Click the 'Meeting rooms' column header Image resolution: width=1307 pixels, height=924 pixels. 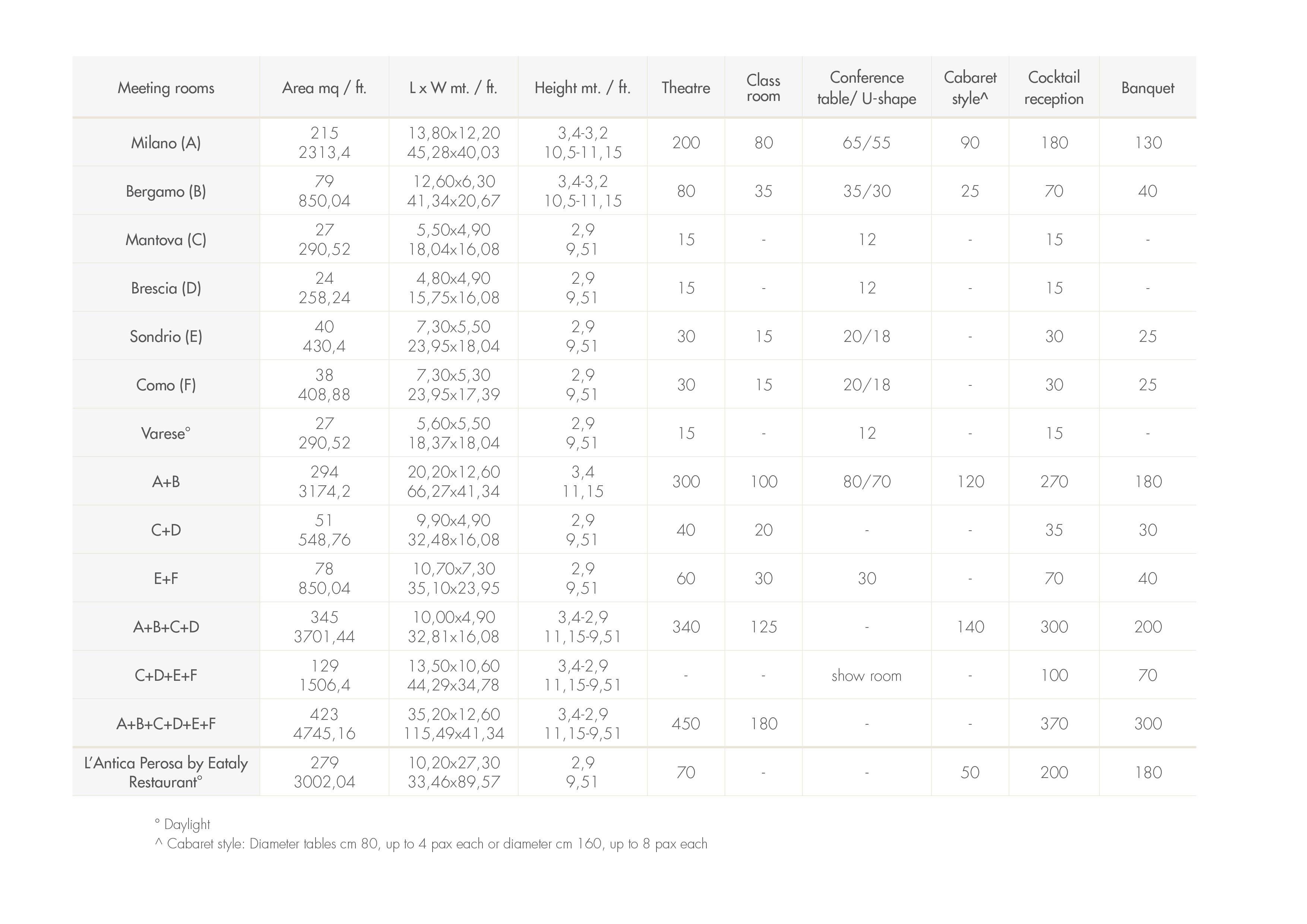pyautogui.click(x=166, y=88)
